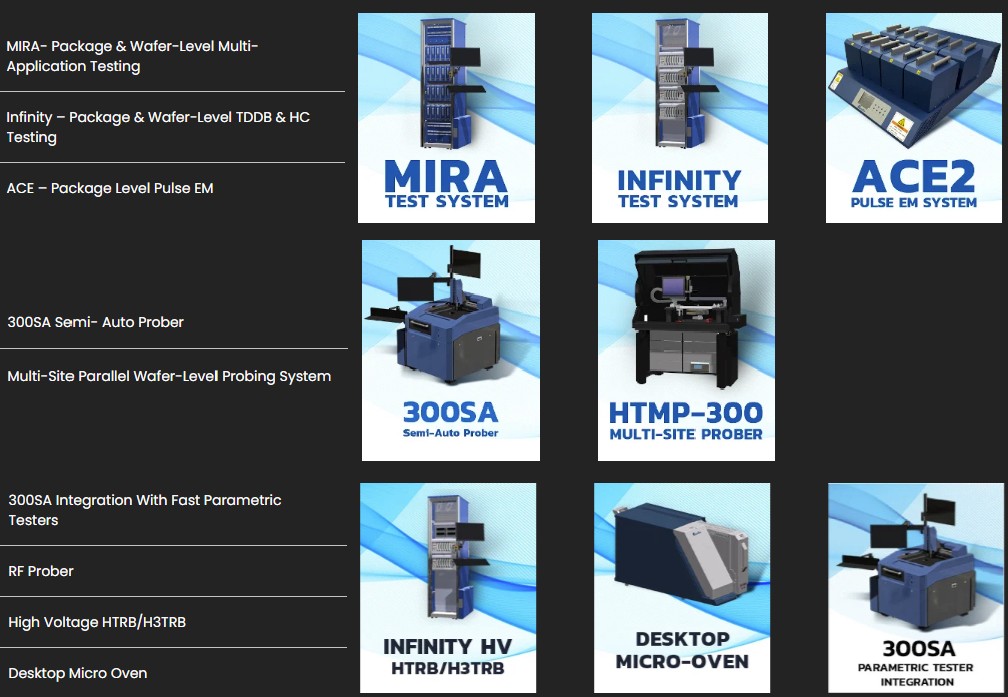1008x697 pixels.
Task: View the HTMP-300 Multi-Site Prober card
Action: point(686,350)
